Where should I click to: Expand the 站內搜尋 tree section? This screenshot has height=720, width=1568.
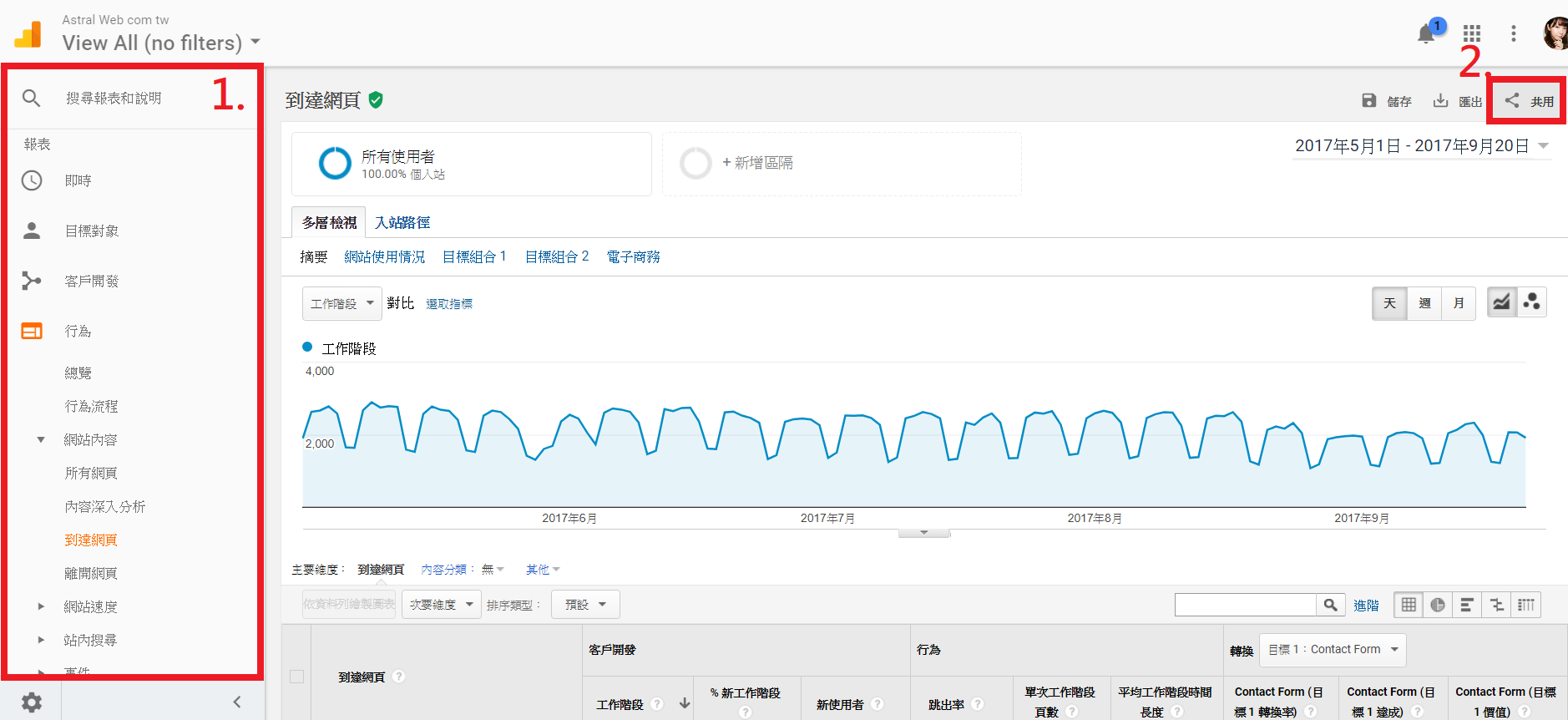pyautogui.click(x=40, y=640)
